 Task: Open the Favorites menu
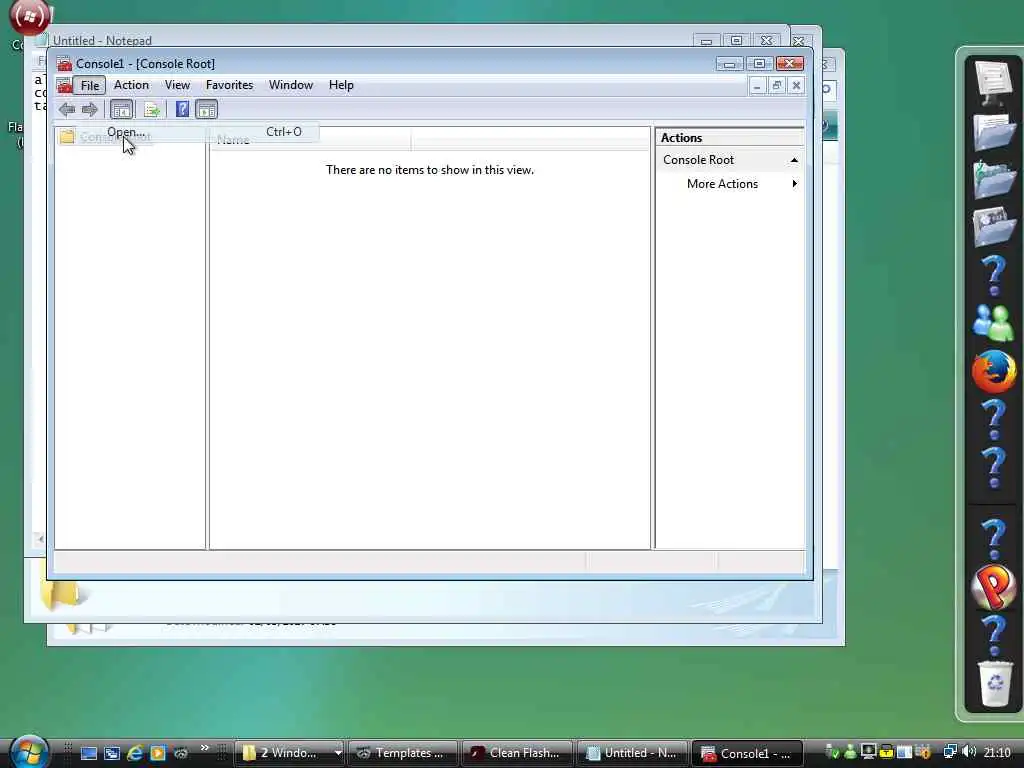229,85
